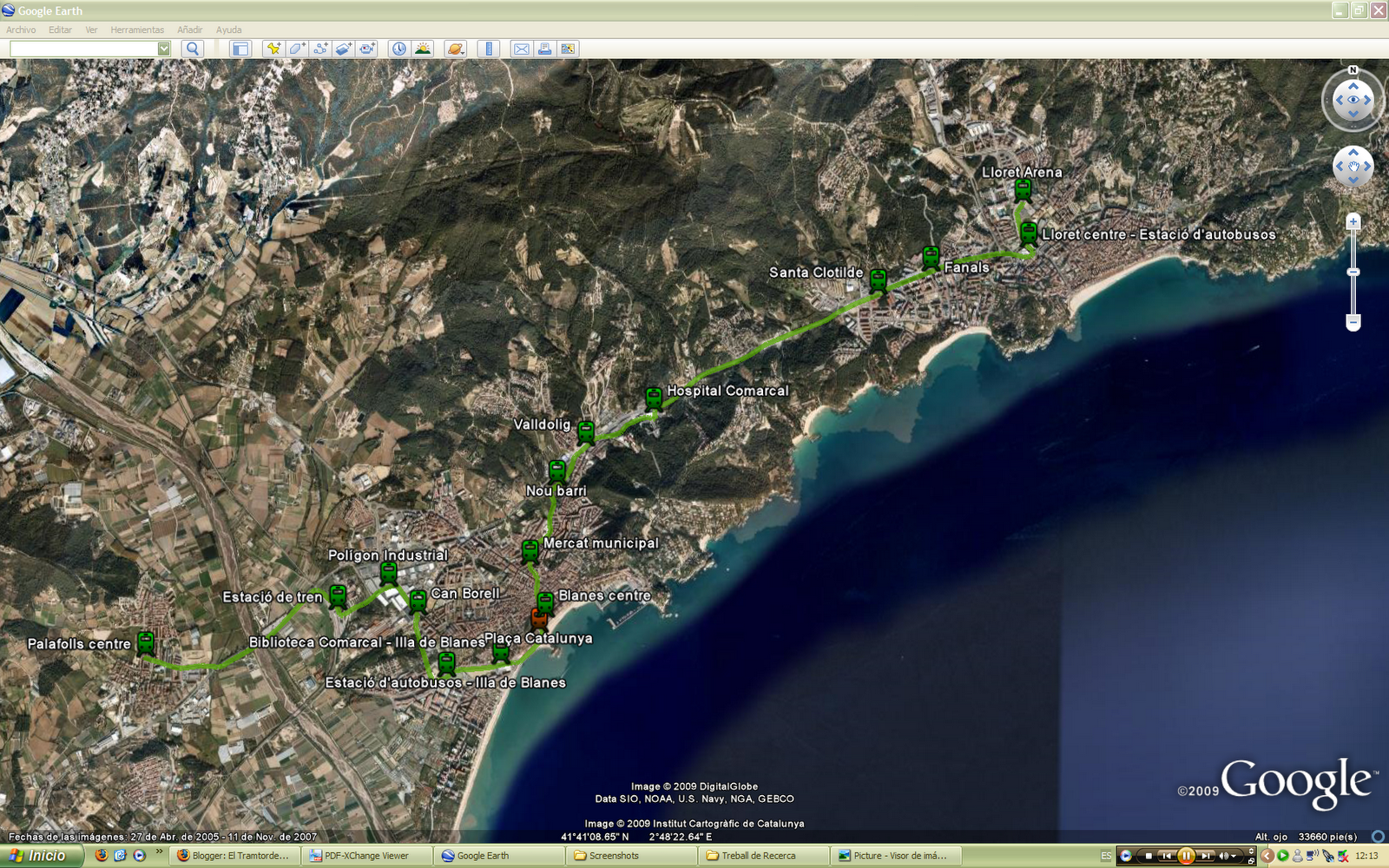This screenshot has height=868, width=1389.
Task: Pause playback in the media player toolbar
Action: (1186, 856)
